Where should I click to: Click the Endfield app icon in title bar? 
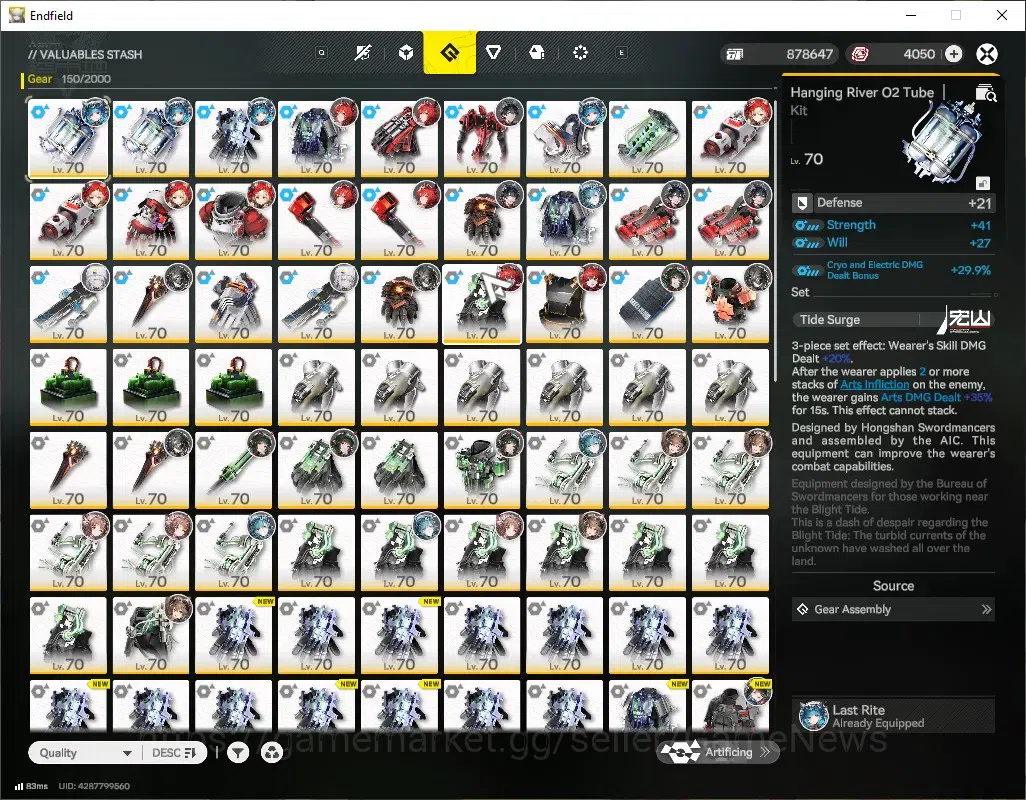(x=16, y=15)
